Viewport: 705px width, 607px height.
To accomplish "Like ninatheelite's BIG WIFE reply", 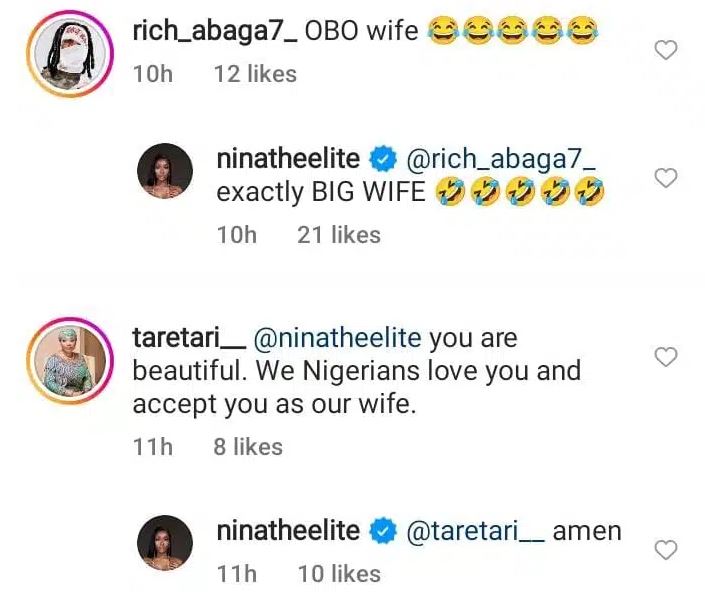I will click(665, 178).
